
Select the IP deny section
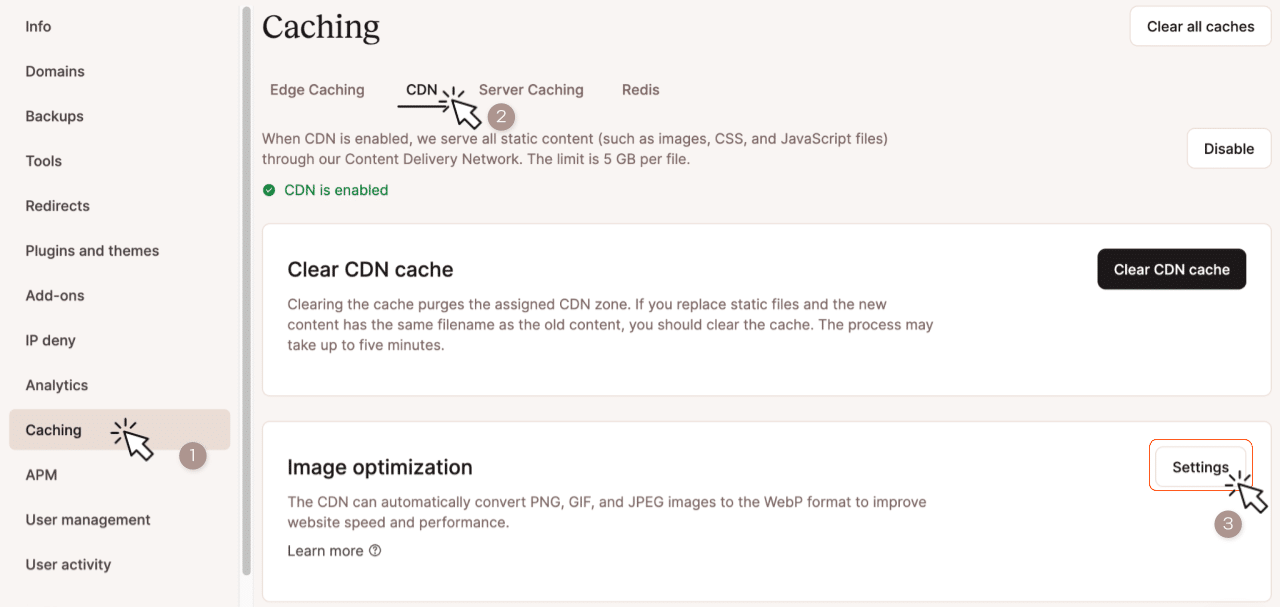[49, 340]
